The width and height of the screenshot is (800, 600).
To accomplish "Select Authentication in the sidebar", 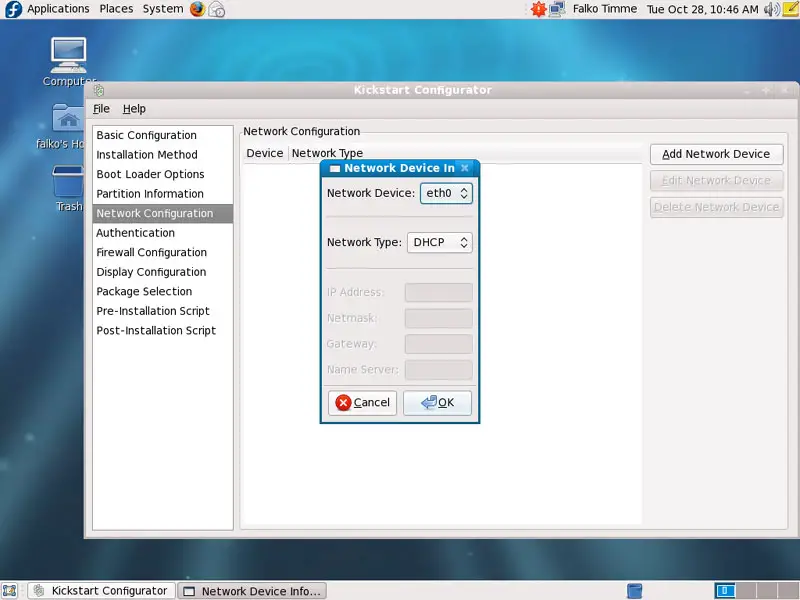I will coord(163,233).
